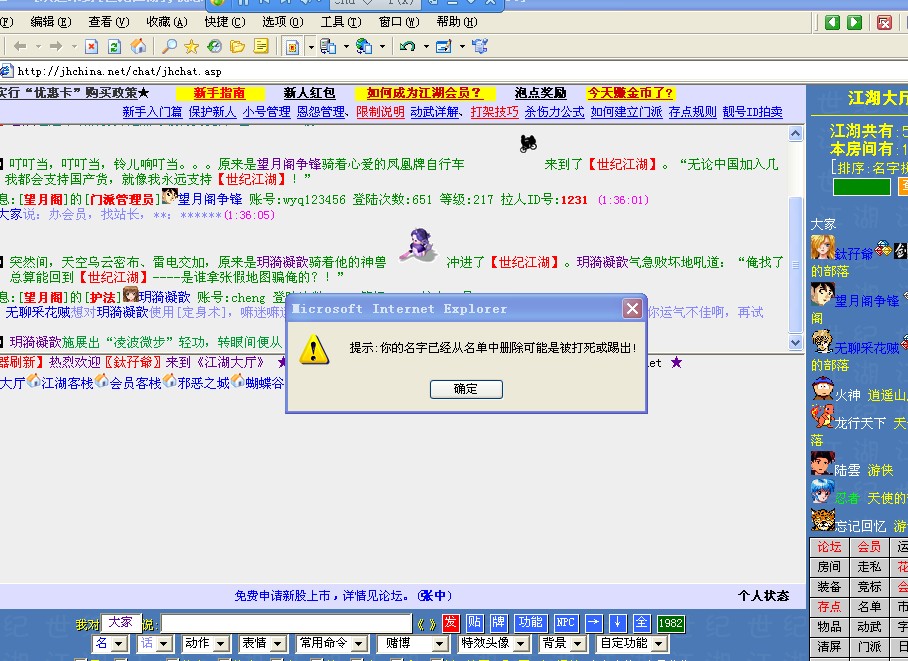Click 忘记回忆's tiger avatar
The height and width of the screenshot is (661, 908).
(823, 520)
